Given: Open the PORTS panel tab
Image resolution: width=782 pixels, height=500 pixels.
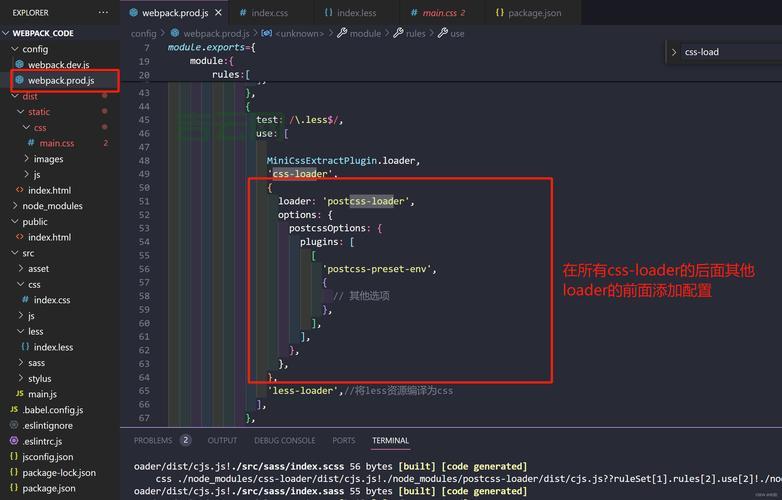Looking at the screenshot, I should tap(344, 441).
